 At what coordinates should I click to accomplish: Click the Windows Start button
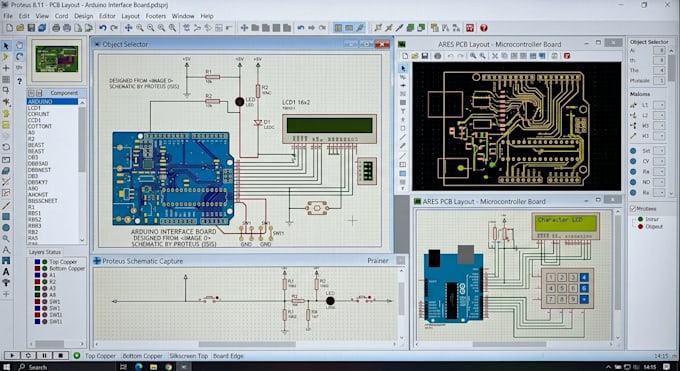click(7, 367)
